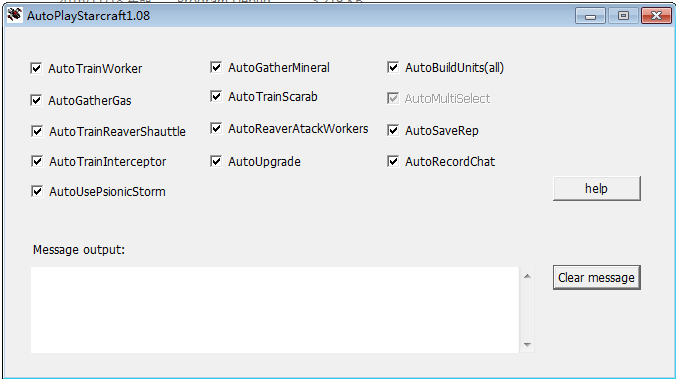Toggle the AutoGatherMineral checkbox
Viewport: 676px width, 379px height.
point(216,67)
